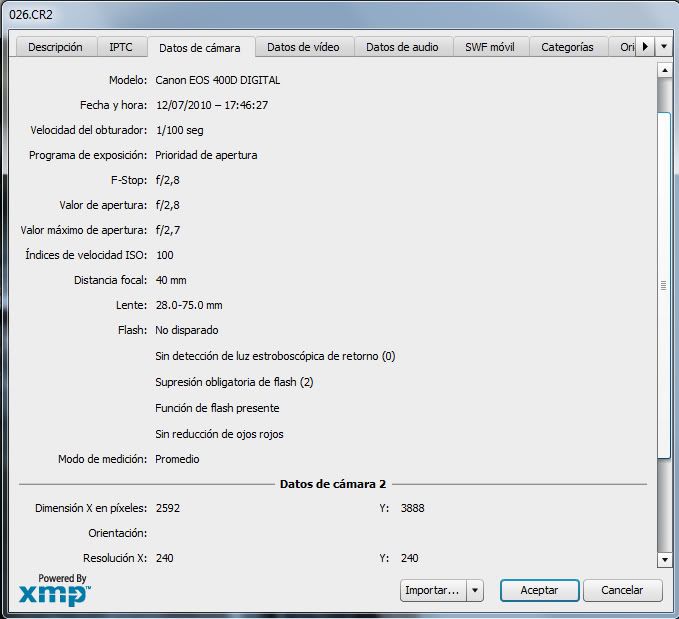Click the F-Stop value f/2,8

click(168, 180)
